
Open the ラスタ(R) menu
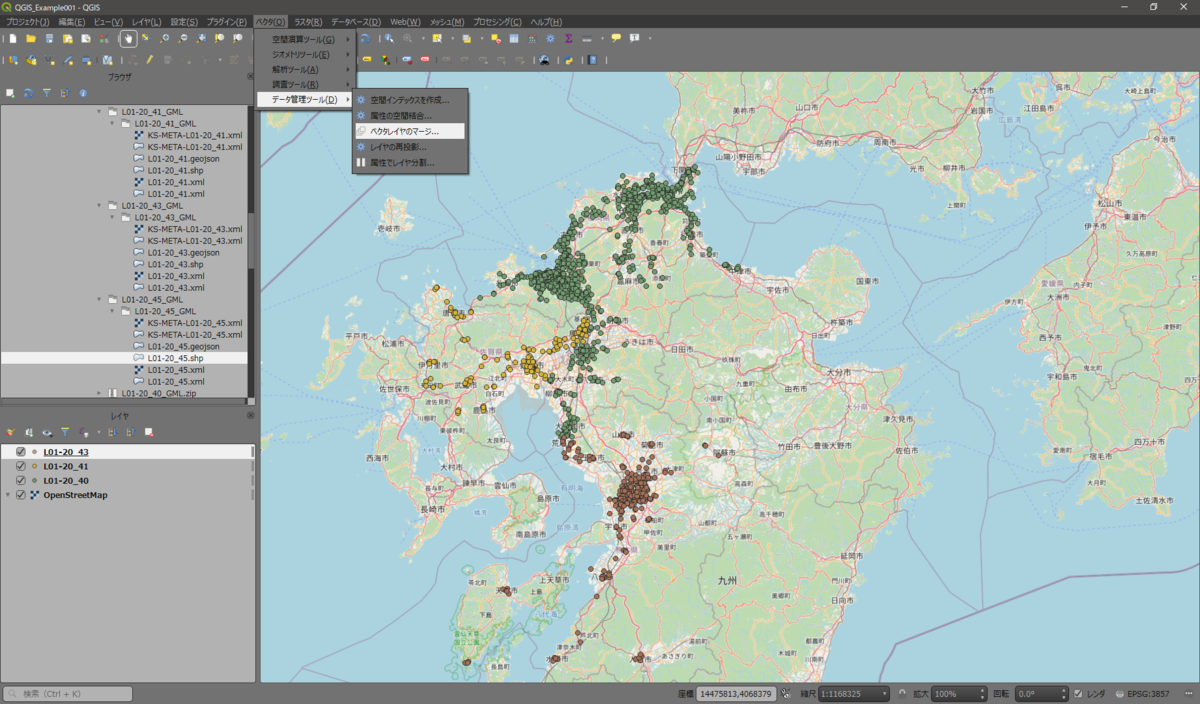[x=308, y=21]
